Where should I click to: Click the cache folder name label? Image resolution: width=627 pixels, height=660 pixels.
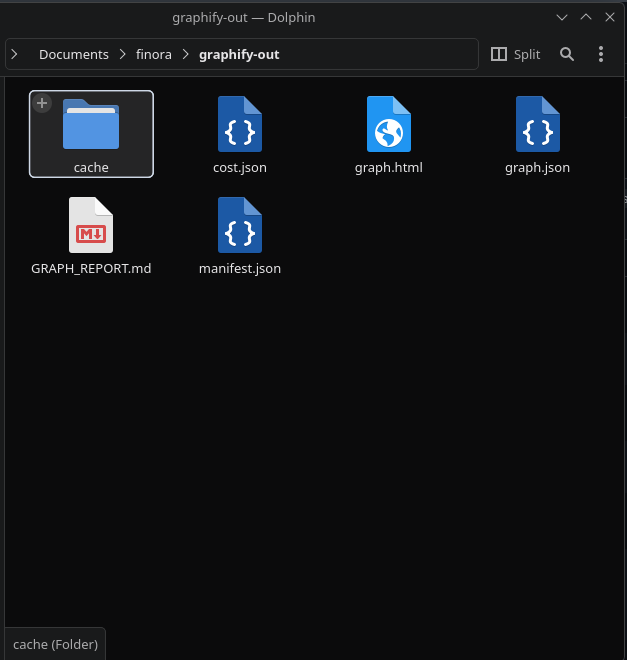(91, 168)
